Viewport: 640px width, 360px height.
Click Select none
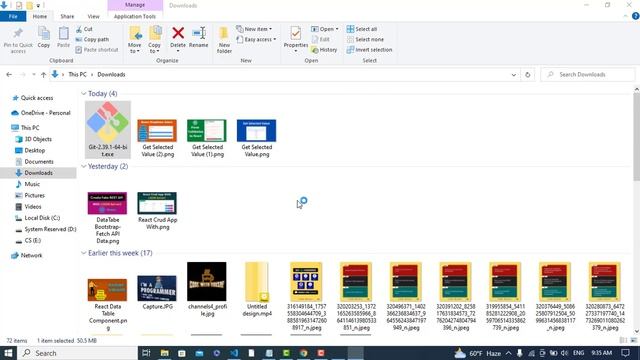365,39
